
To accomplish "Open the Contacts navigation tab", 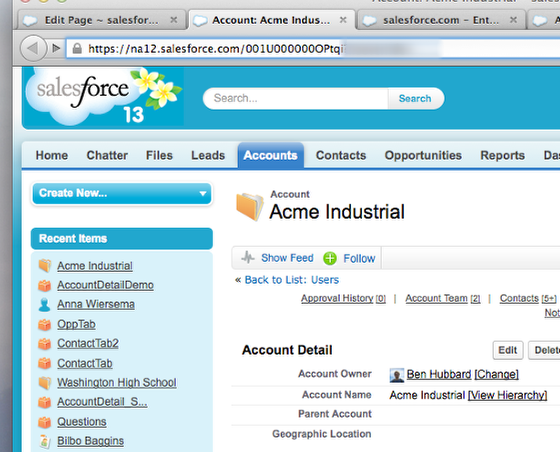I will point(341,155).
